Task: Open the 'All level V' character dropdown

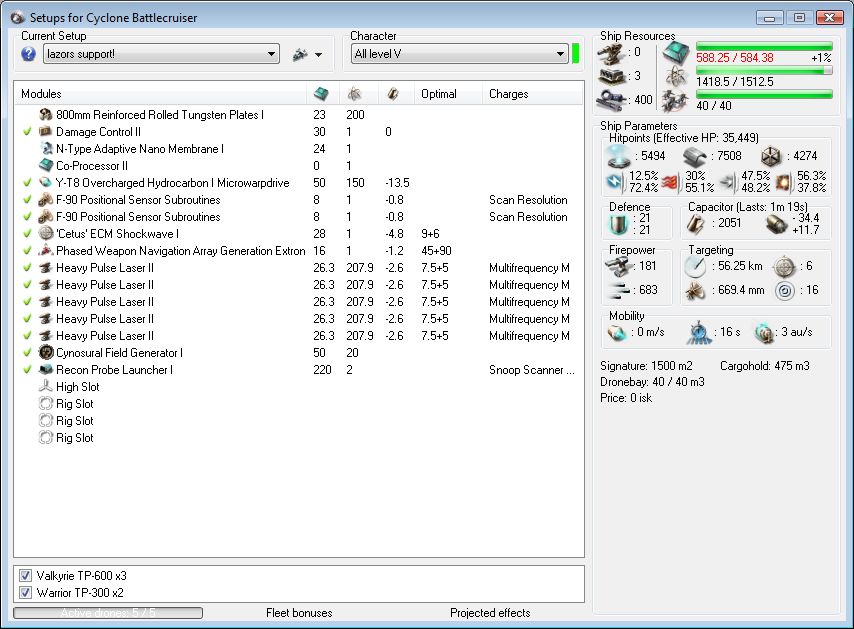Action: pos(459,54)
